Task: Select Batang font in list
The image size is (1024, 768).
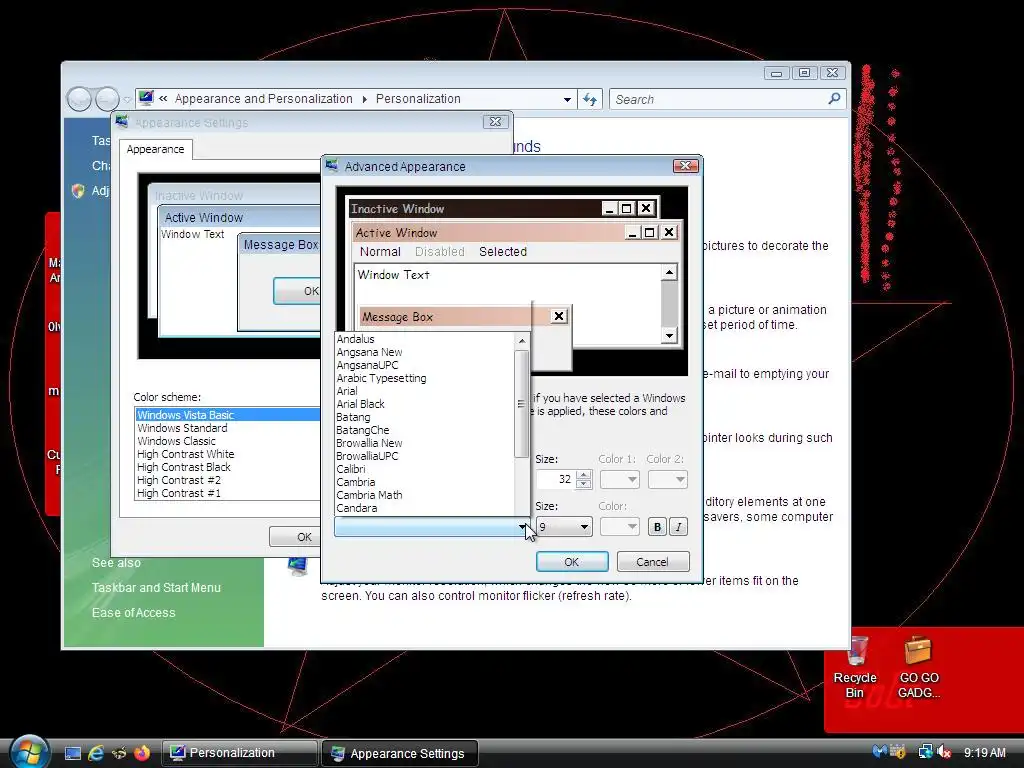Action: (x=424, y=417)
